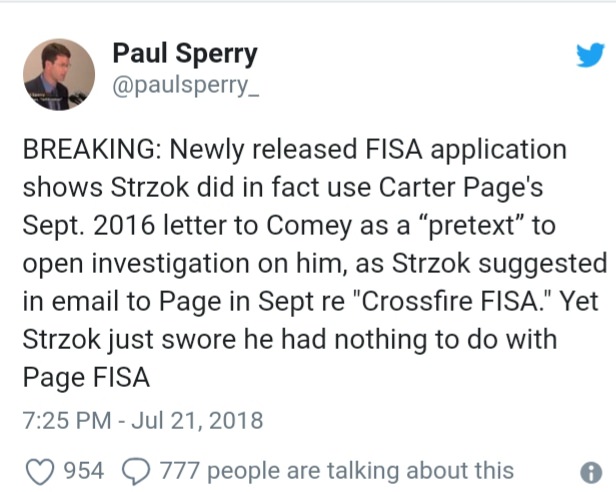
Task: Open the @paulsperry_ handle link
Action: tap(186, 85)
